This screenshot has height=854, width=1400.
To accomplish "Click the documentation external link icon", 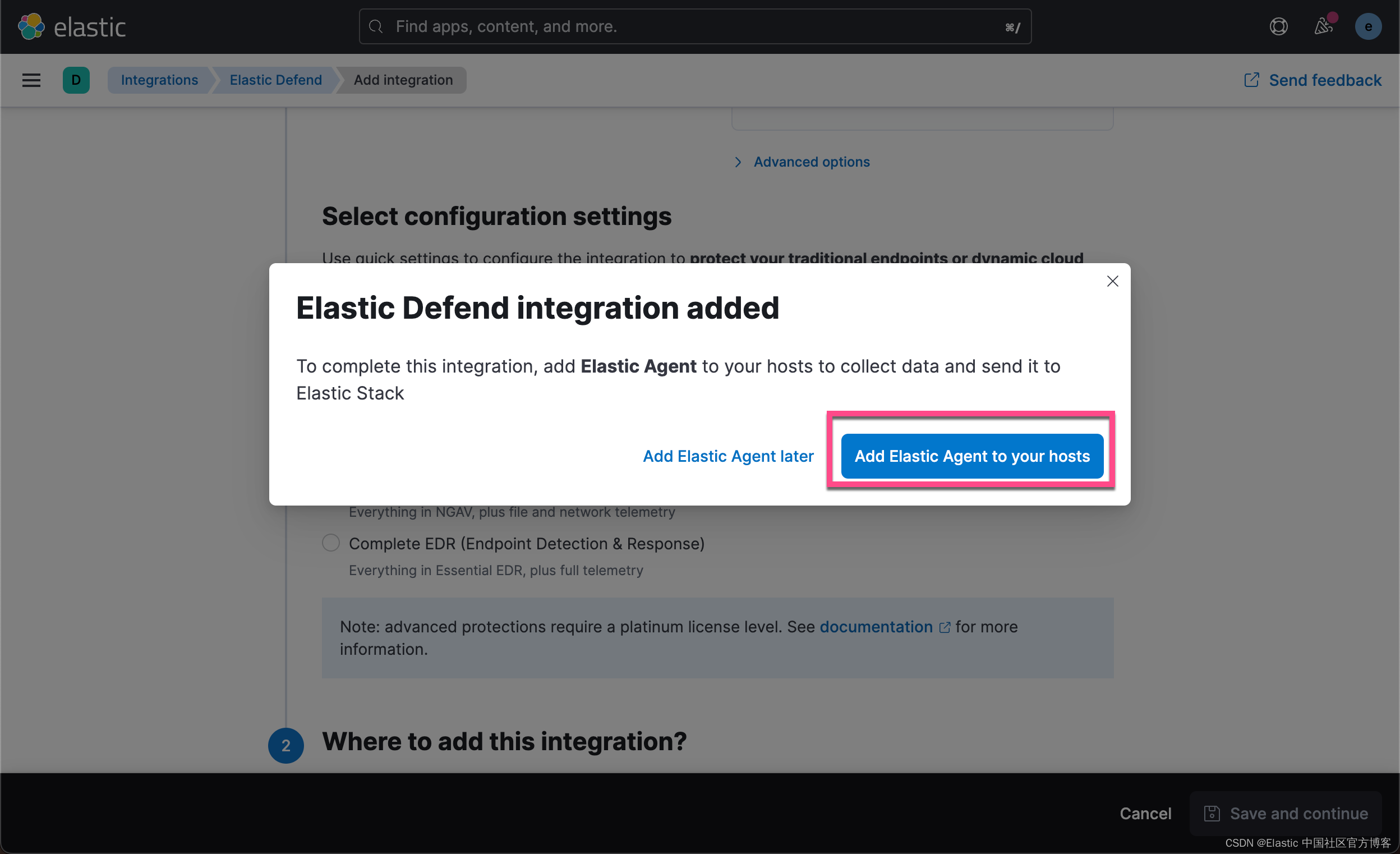I will coord(945,628).
